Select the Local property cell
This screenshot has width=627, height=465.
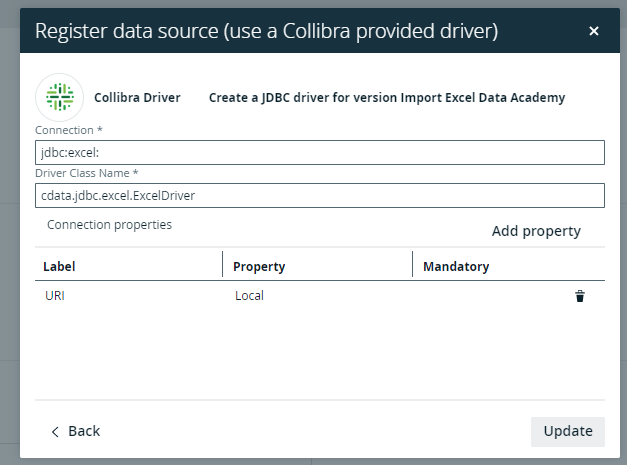point(250,296)
